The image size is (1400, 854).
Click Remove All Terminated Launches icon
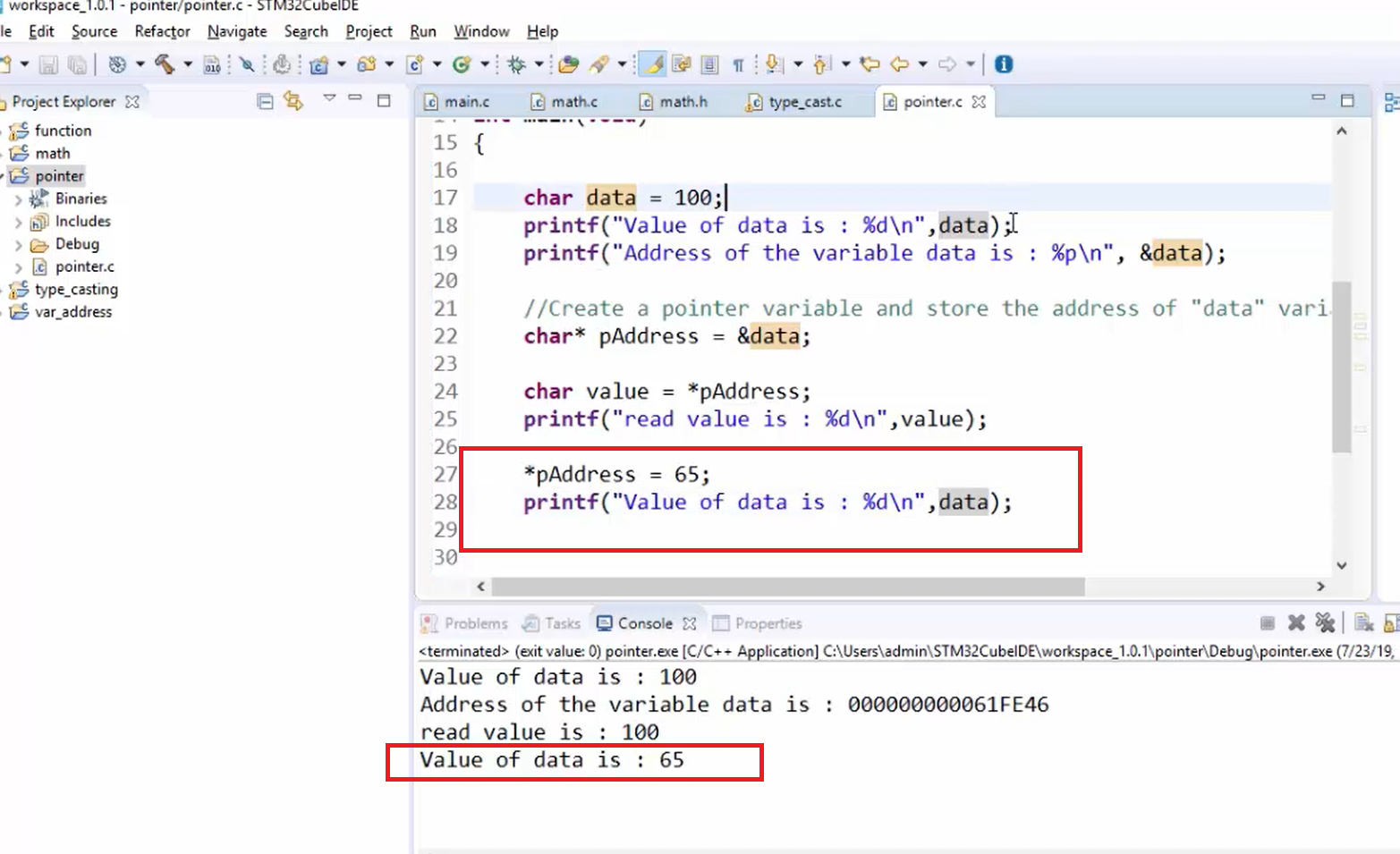pyautogui.click(x=1325, y=622)
